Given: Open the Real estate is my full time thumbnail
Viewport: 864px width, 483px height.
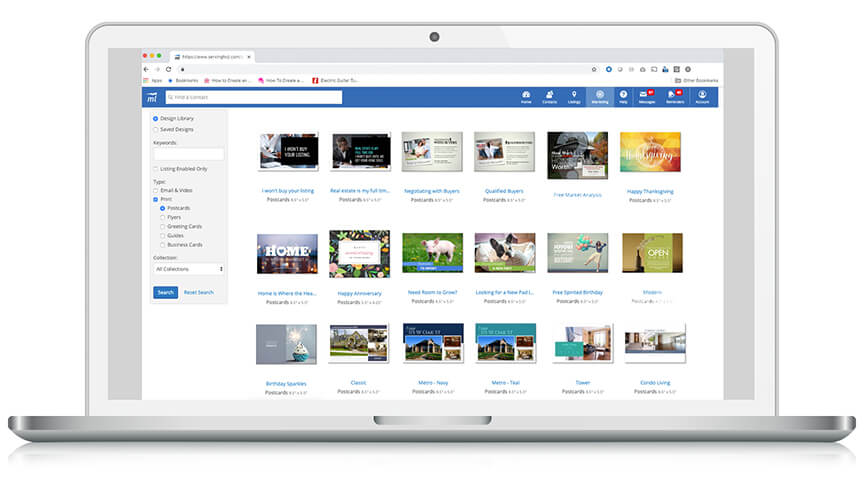Looking at the screenshot, I should pyautogui.click(x=361, y=151).
